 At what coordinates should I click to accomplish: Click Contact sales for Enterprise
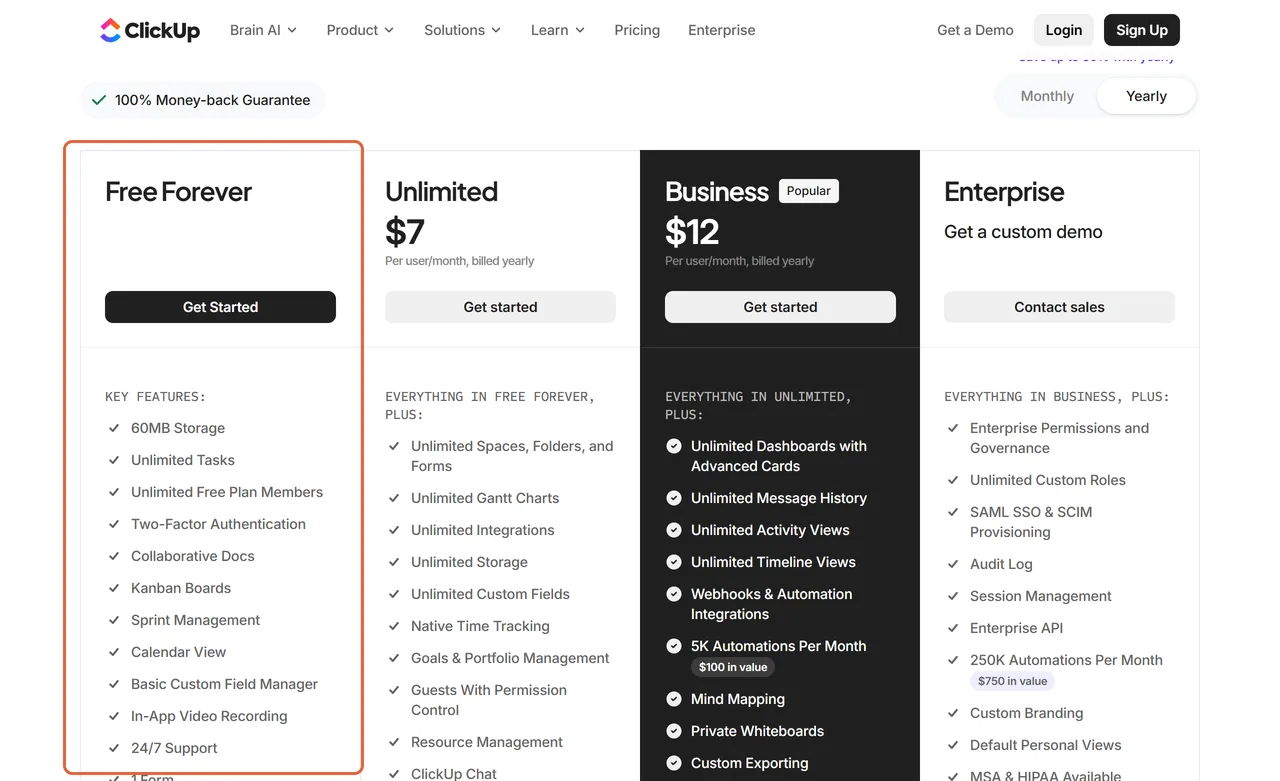pyautogui.click(x=1059, y=307)
